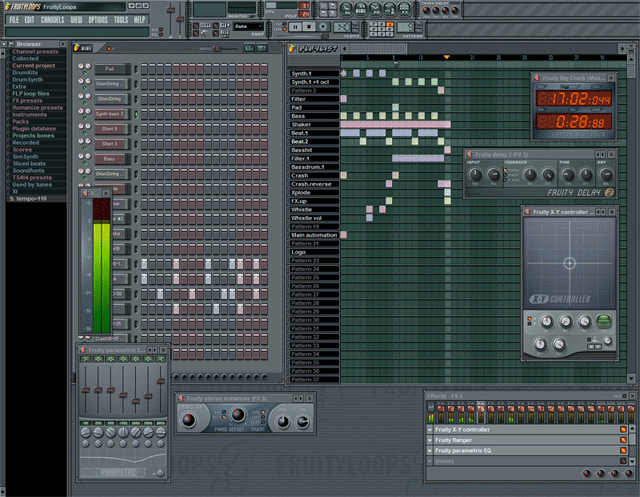Select the Master track in Effects mixer
The image size is (640, 497).
431,413
